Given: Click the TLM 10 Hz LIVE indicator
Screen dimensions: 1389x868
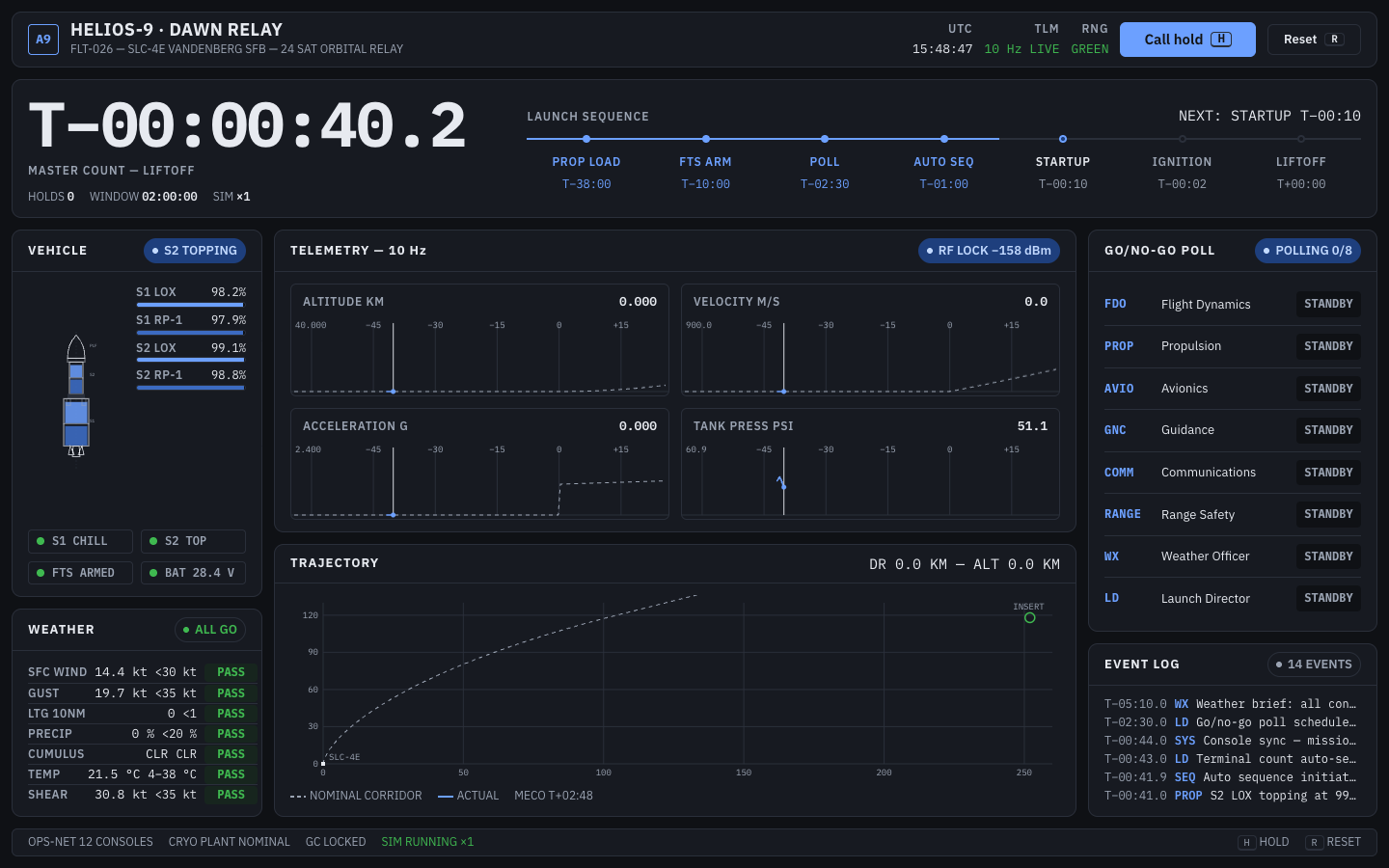Looking at the screenshot, I should click(1021, 40).
